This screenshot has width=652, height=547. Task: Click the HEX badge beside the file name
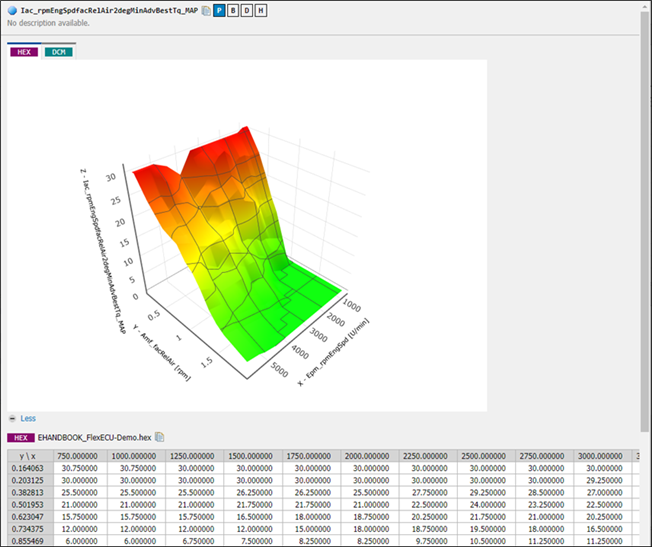[x=21, y=437]
